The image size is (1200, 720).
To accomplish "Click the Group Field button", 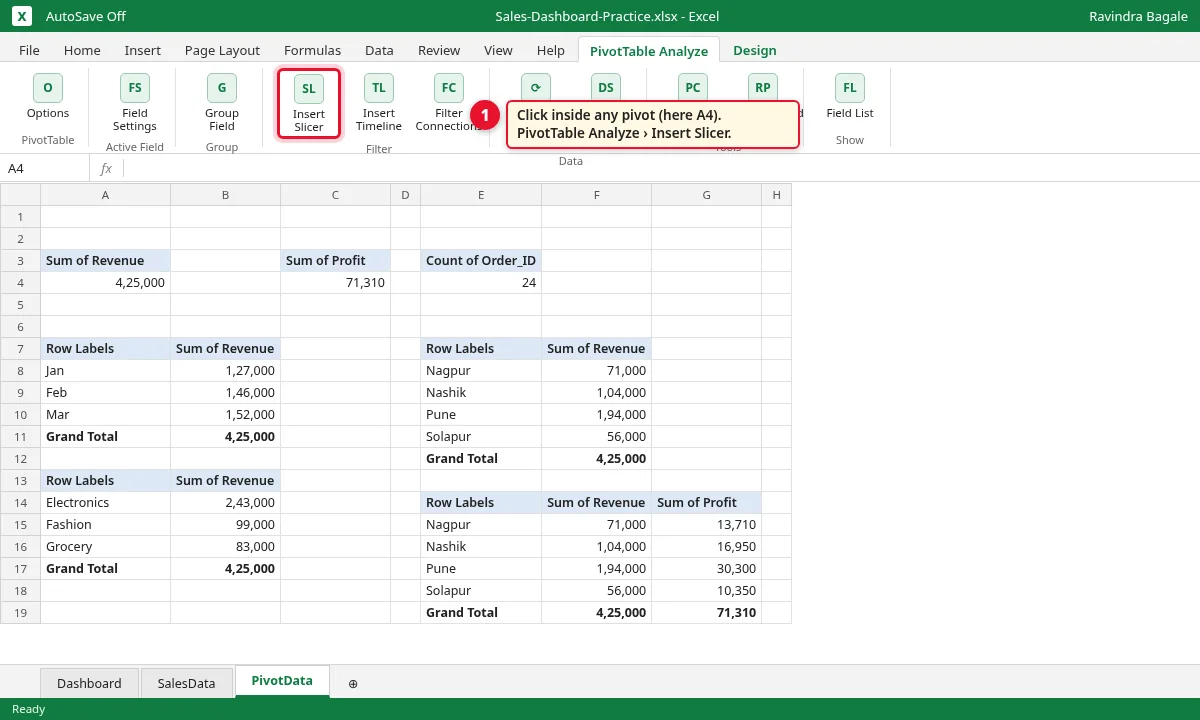I will (222, 104).
